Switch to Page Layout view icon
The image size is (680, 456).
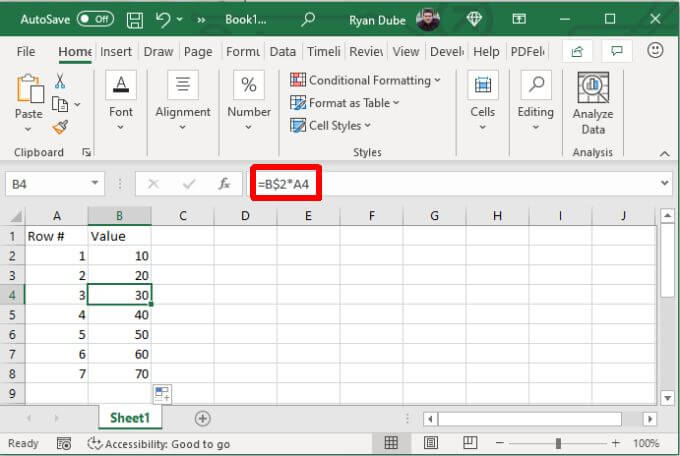coord(431,443)
